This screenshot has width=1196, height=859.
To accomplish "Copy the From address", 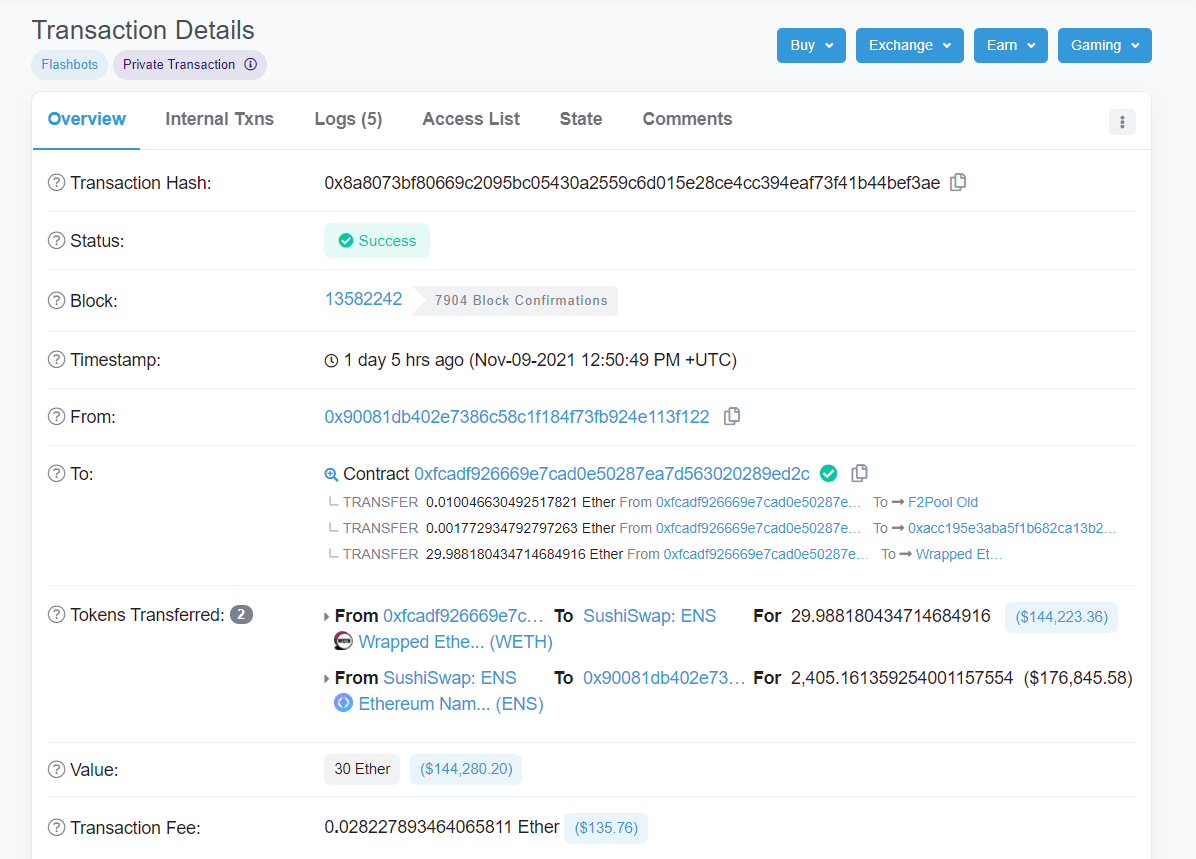I will pos(731,417).
